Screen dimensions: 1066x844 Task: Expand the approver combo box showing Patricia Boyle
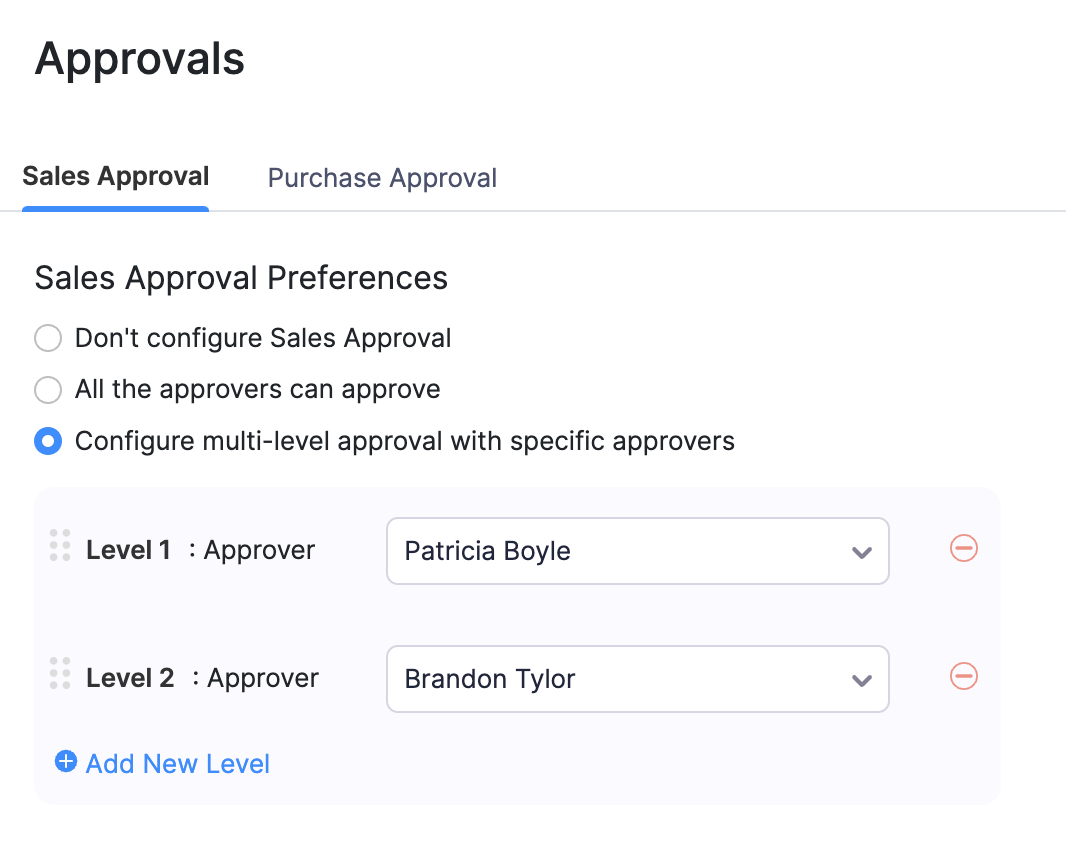637,551
